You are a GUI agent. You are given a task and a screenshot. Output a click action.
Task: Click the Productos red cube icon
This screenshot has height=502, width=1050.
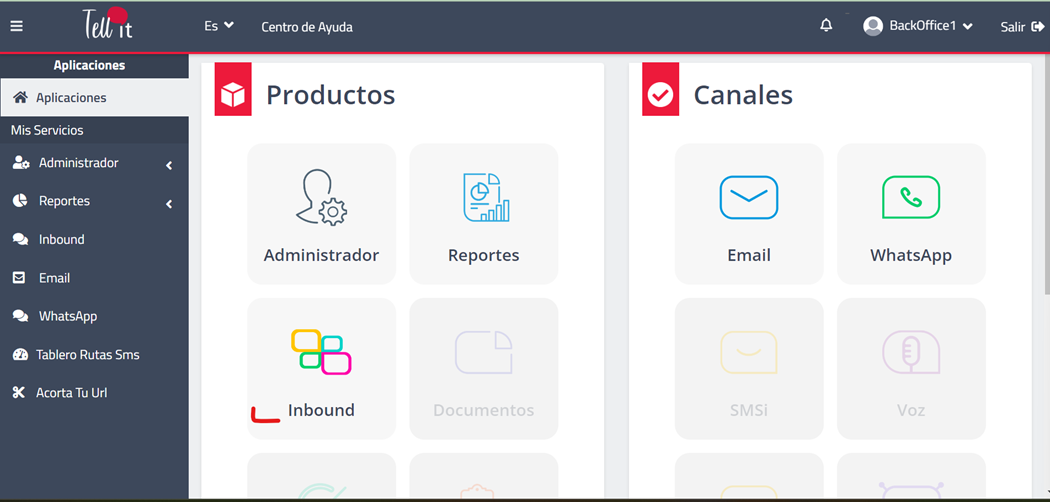pyautogui.click(x=232, y=89)
